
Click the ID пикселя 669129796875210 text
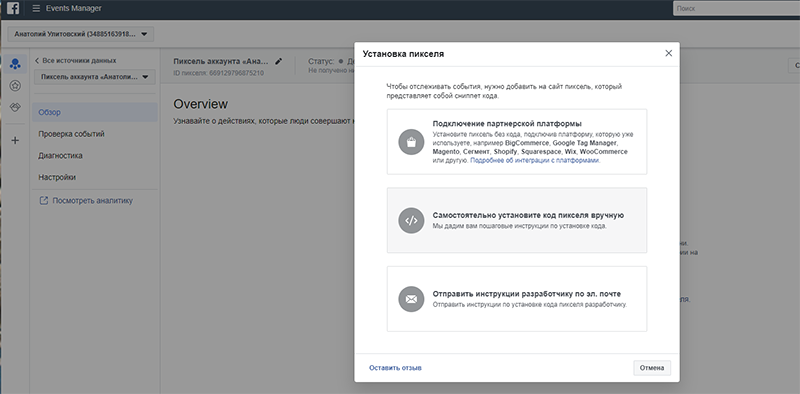[219, 73]
